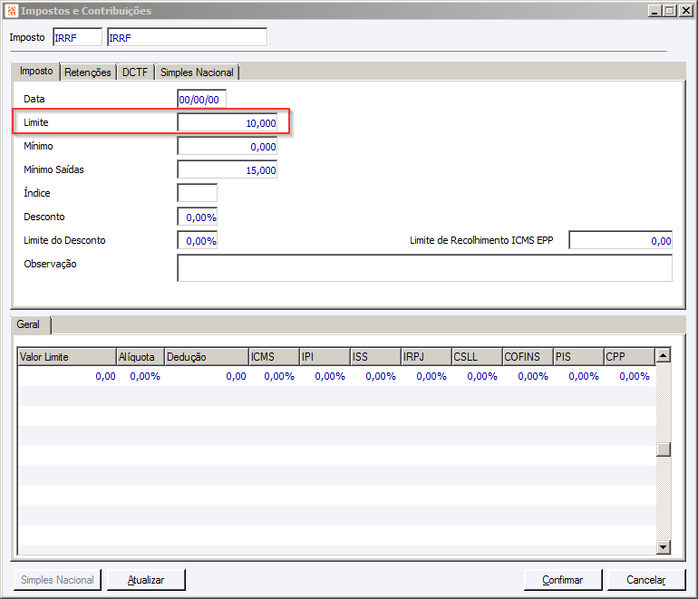
Task: Open the Simples Nacional tab
Action: (x=197, y=72)
